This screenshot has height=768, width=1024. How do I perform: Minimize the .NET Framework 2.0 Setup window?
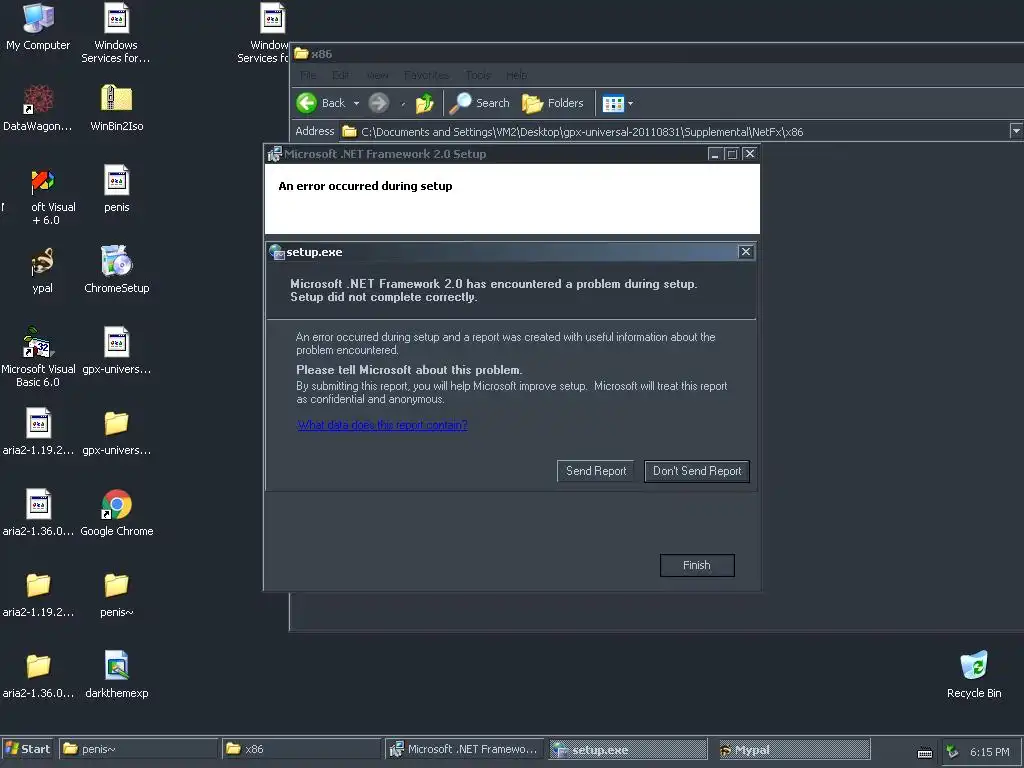point(715,154)
